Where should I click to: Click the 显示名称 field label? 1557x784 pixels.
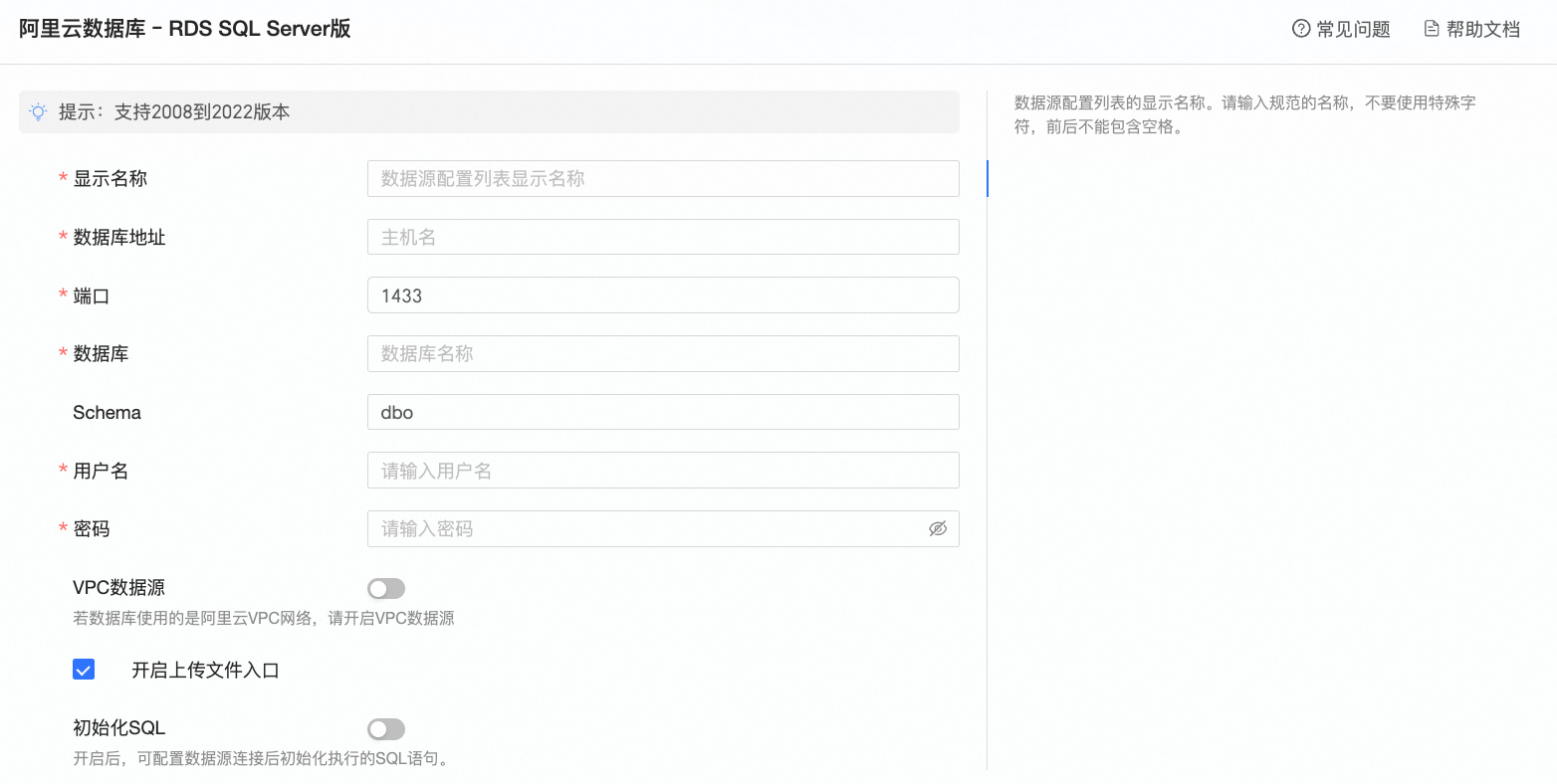[110, 179]
